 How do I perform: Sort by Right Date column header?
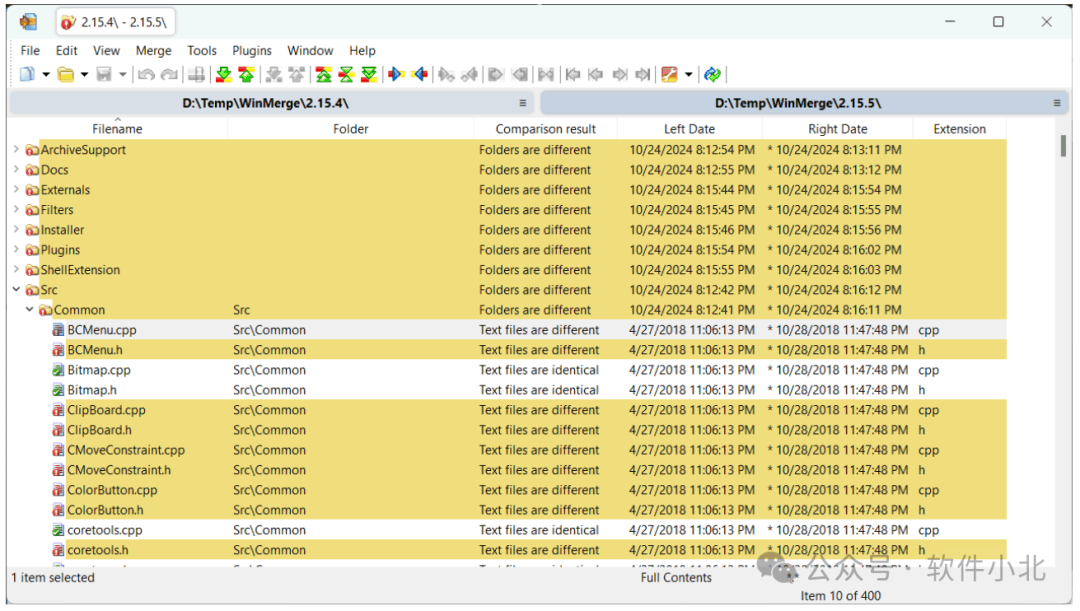coord(838,129)
